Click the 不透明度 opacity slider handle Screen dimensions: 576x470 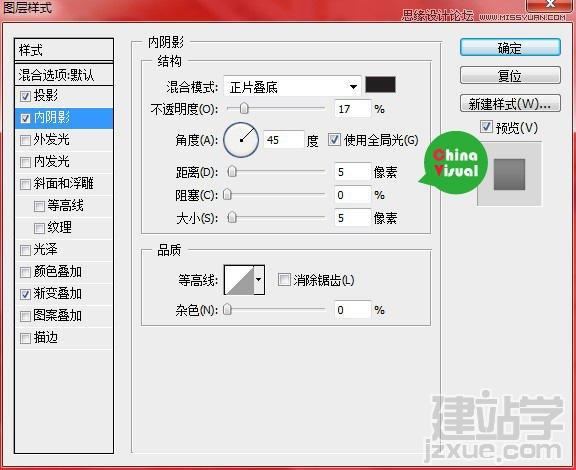coord(244,108)
